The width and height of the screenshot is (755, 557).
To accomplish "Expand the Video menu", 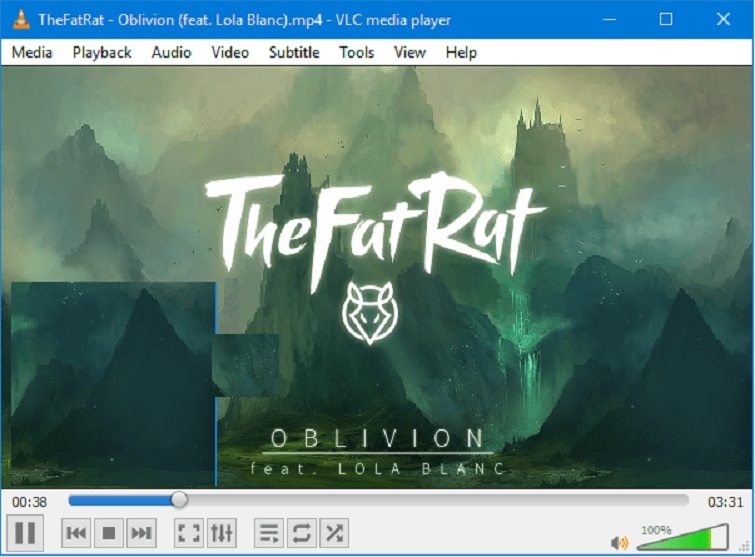I will [230, 52].
